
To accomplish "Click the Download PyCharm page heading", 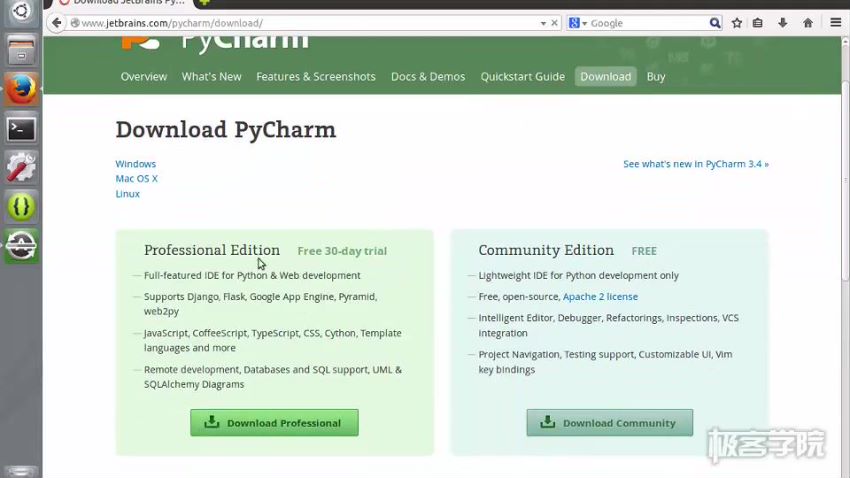I will pyautogui.click(x=226, y=130).
